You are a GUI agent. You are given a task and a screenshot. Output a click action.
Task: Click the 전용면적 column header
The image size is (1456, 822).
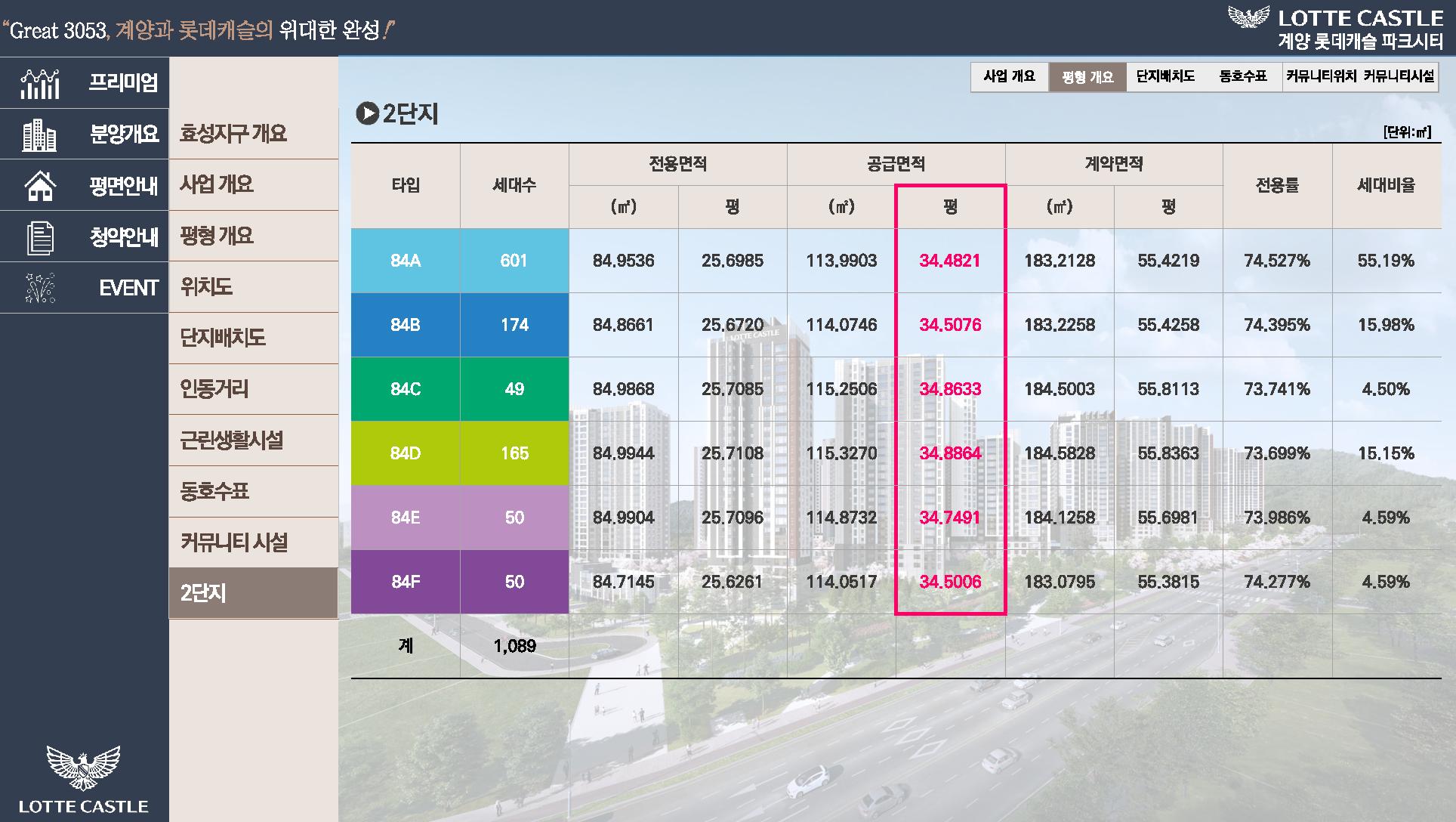pyautogui.click(x=678, y=164)
